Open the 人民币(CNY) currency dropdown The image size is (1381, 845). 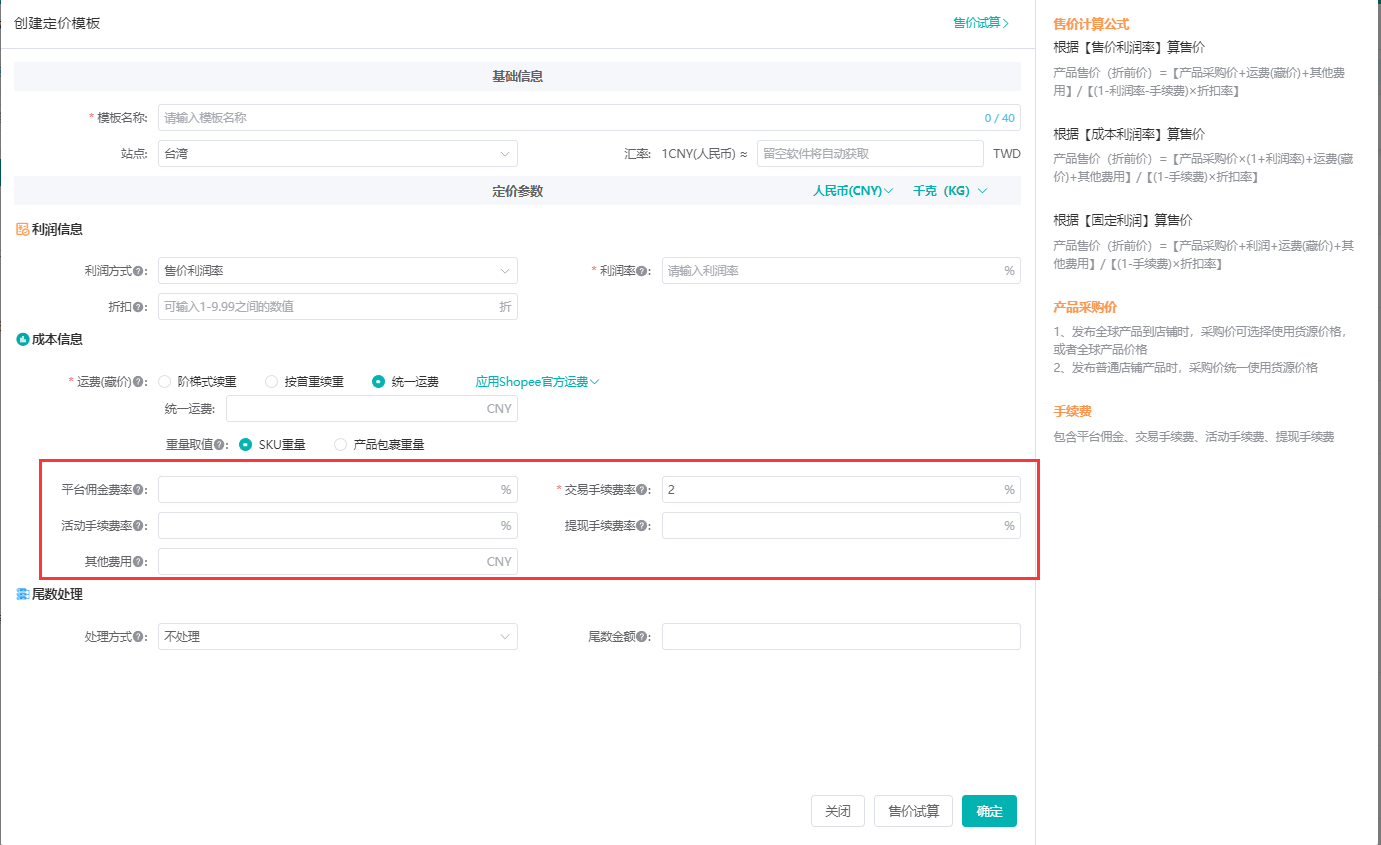pos(853,191)
